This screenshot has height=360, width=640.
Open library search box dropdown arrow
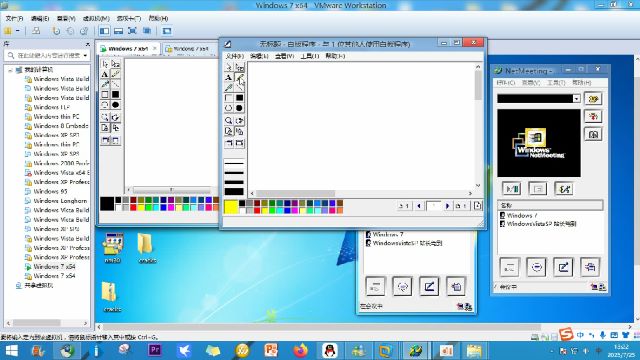tap(85, 55)
